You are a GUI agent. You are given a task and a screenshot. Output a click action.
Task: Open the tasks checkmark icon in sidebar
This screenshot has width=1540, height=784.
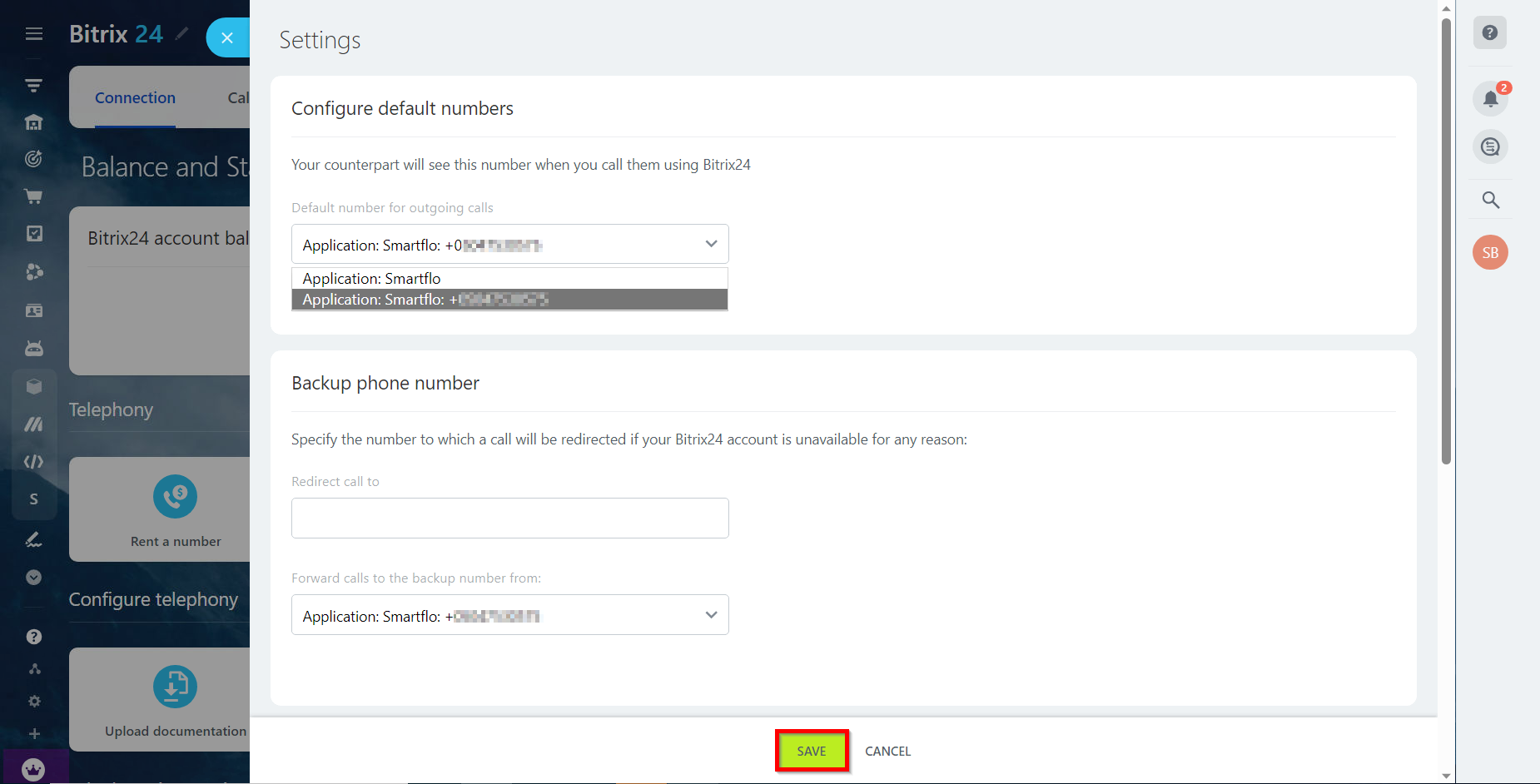tap(34, 234)
